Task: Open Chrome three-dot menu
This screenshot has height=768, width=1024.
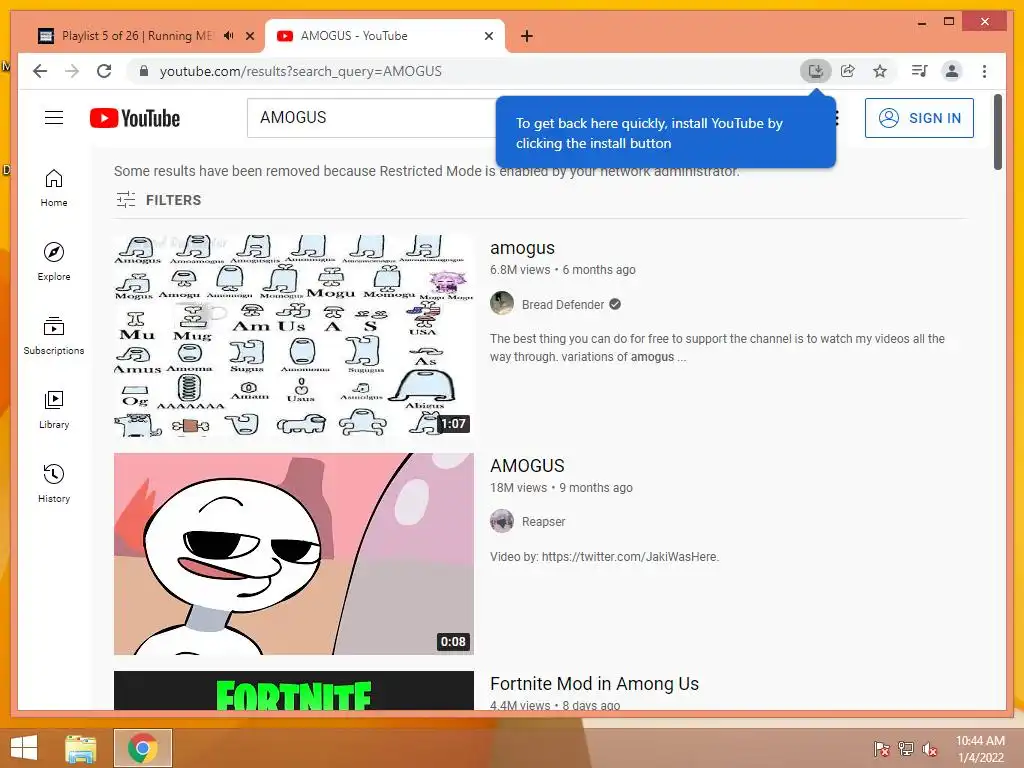Action: pyautogui.click(x=984, y=71)
